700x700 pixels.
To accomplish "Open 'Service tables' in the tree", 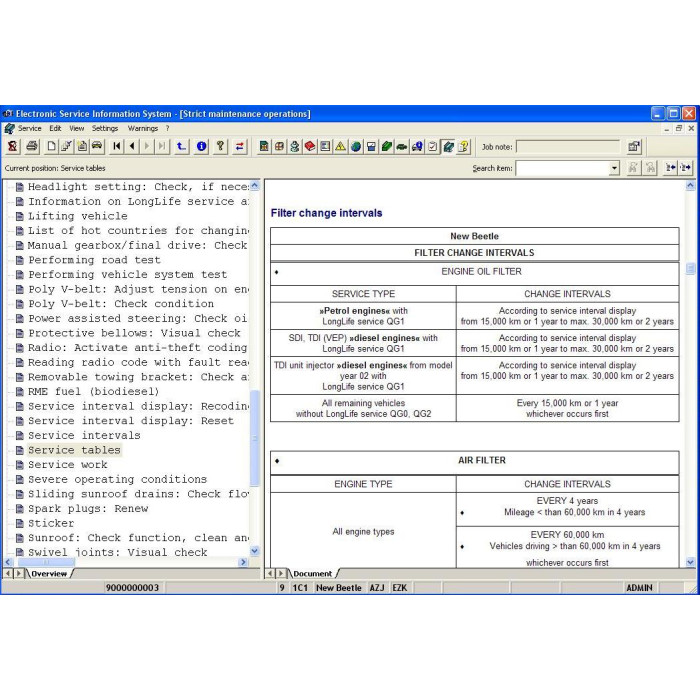I will (74, 450).
